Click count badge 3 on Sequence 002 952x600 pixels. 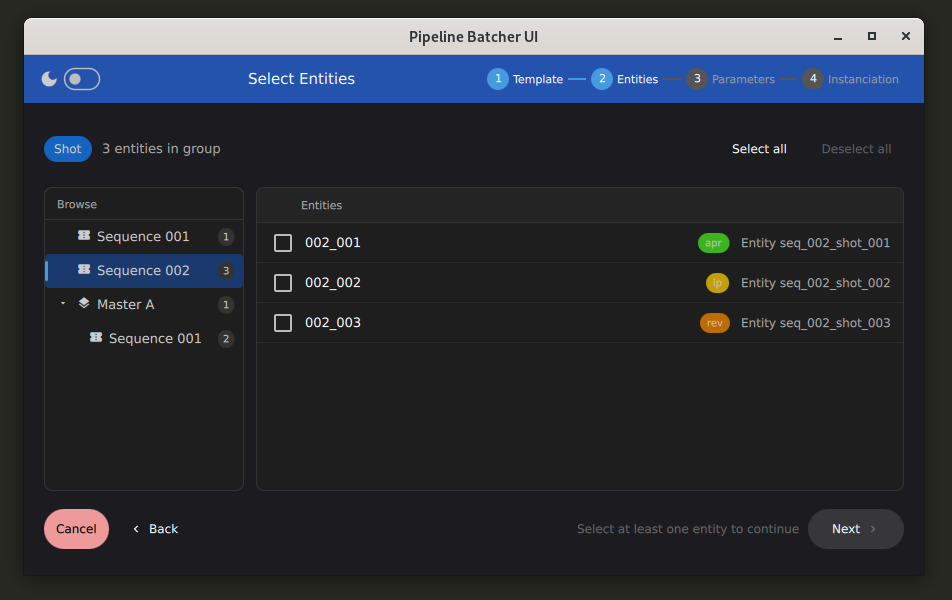pyautogui.click(x=226, y=271)
